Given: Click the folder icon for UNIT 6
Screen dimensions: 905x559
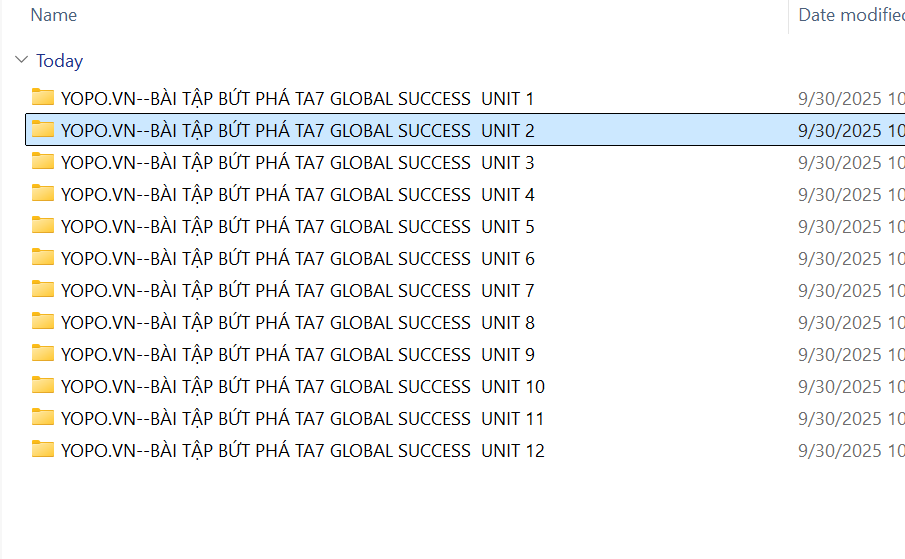Looking at the screenshot, I should [42, 257].
